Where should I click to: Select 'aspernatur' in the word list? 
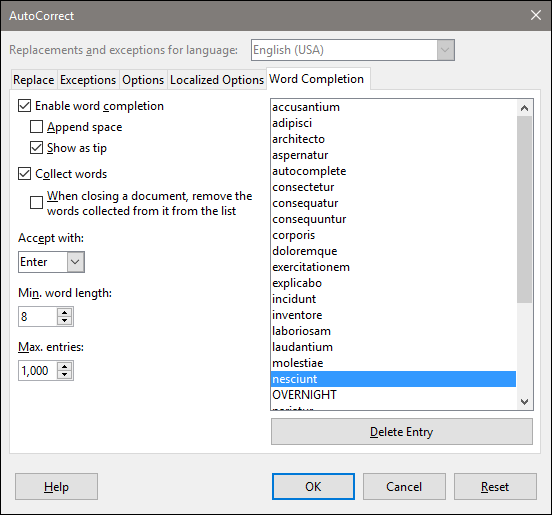coord(393,155)
